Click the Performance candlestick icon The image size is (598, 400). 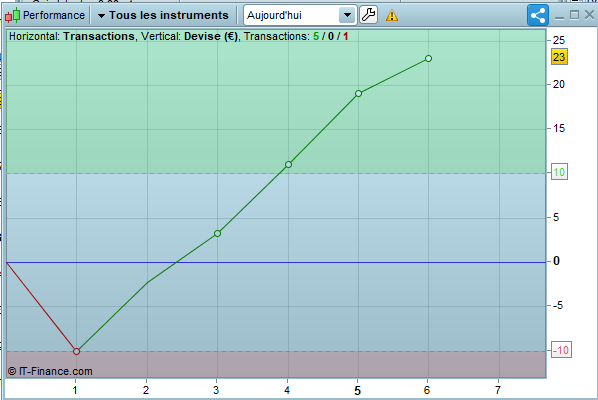click(x=13, y=15)
